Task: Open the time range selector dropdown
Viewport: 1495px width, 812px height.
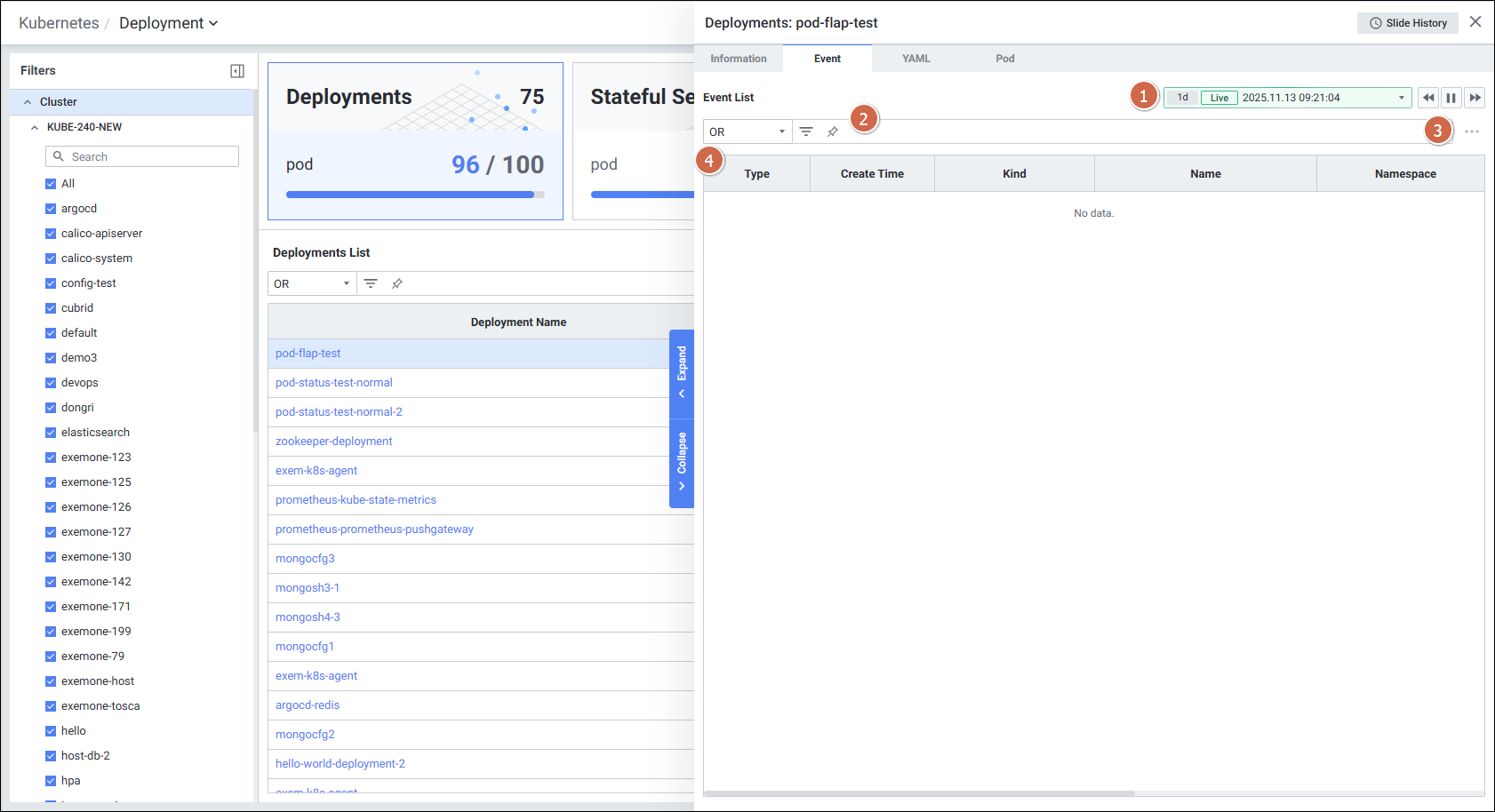Action: tap(1401, 98)
